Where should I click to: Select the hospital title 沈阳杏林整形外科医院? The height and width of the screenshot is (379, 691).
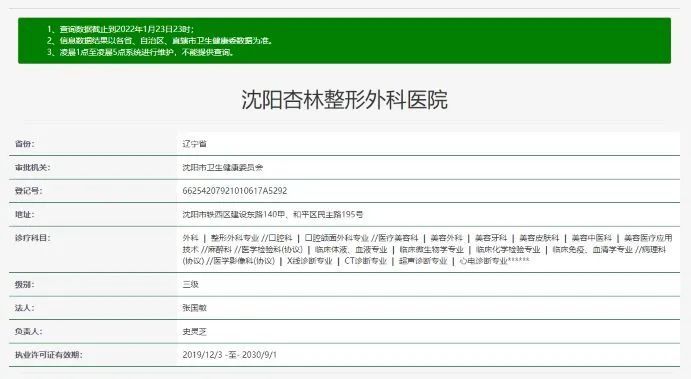click(x=344, y=100)
